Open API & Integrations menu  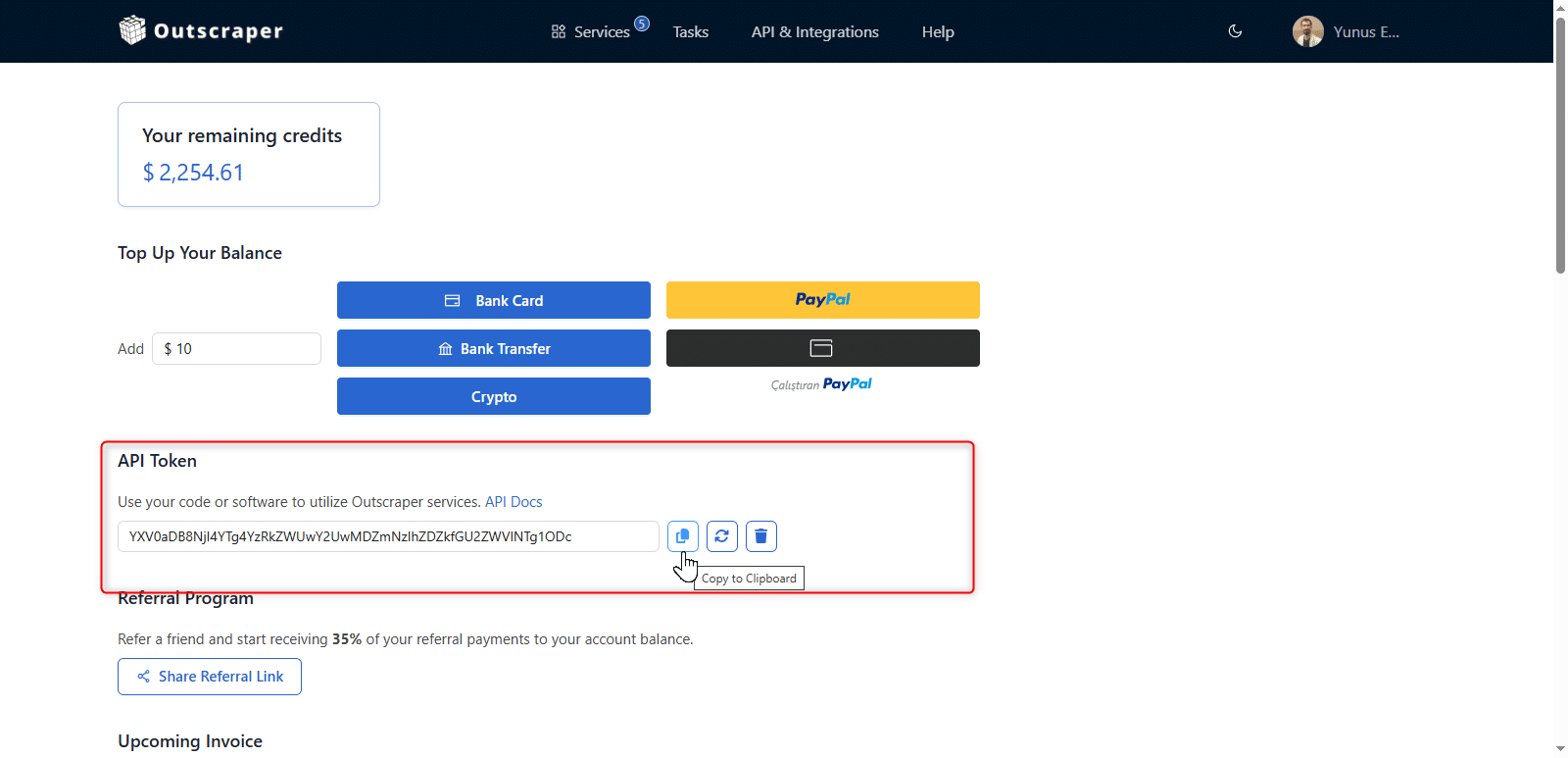814,31
